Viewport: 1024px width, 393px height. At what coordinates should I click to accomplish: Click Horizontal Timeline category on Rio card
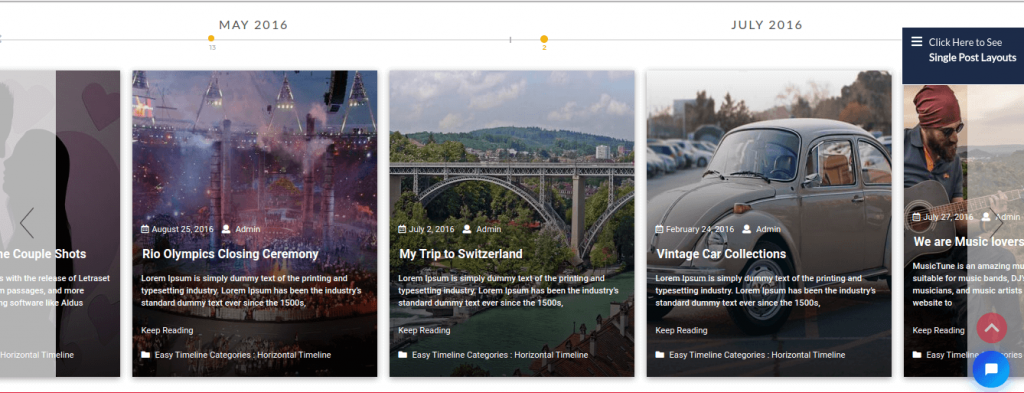point(294,355)
